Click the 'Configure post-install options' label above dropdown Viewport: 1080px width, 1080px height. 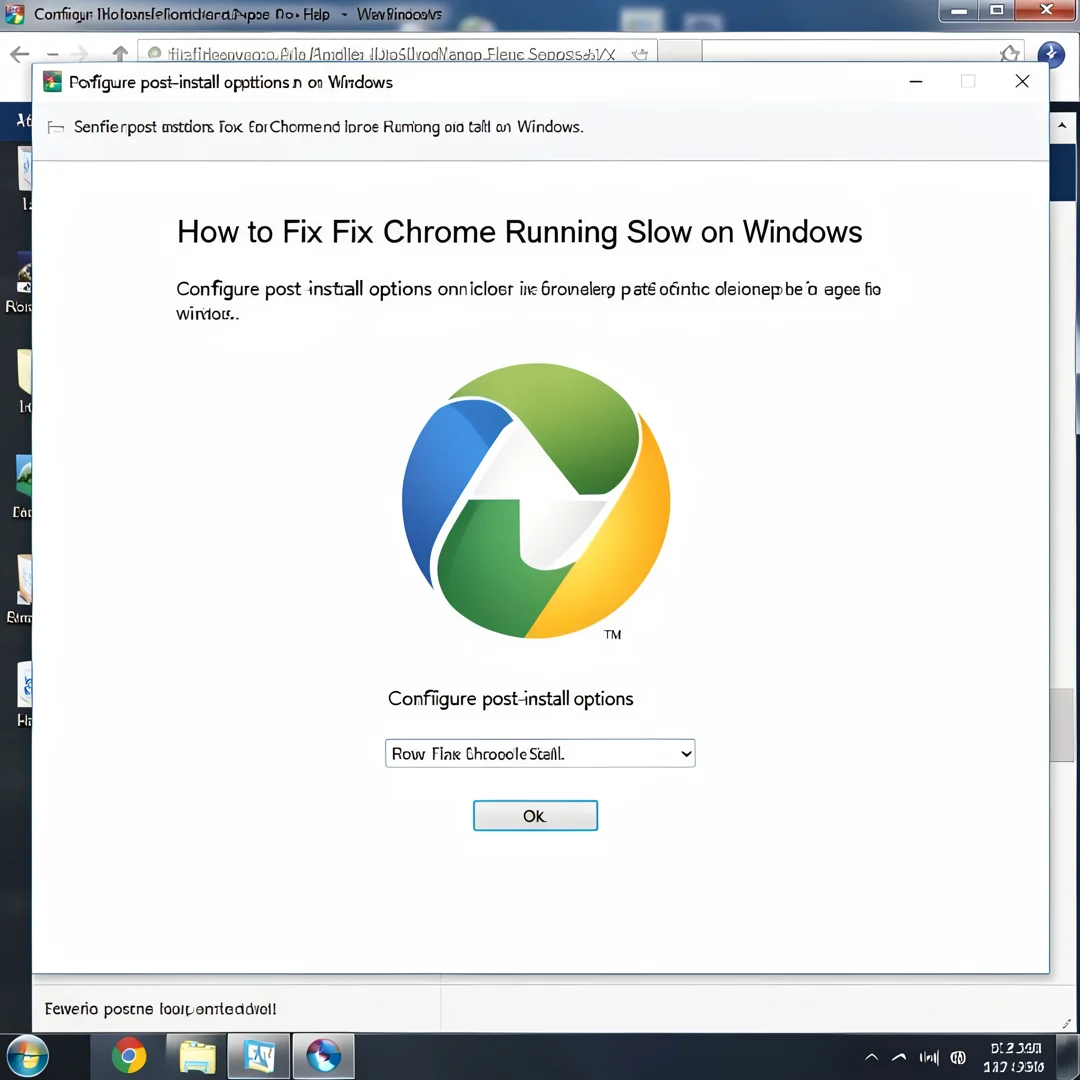[510, 698]
